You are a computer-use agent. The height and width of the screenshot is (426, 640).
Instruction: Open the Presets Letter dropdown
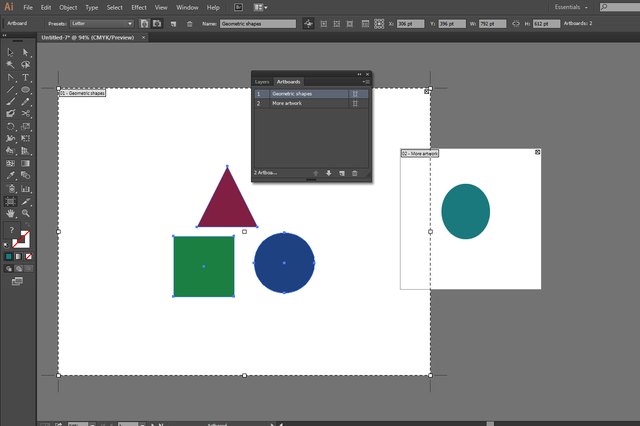[102, 24]
